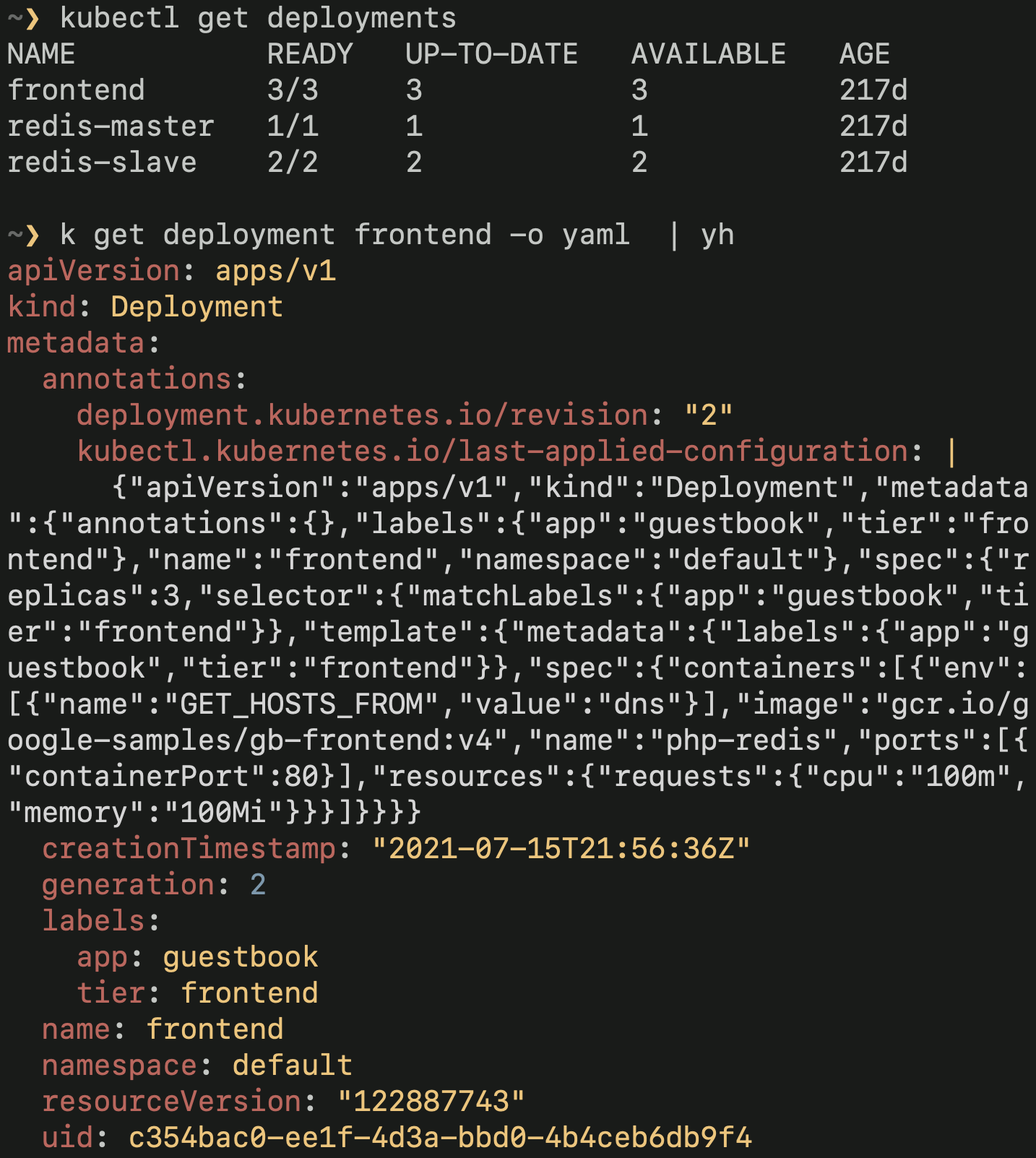
Task: Click the AGE column header
Action: (x=864, y=54)
